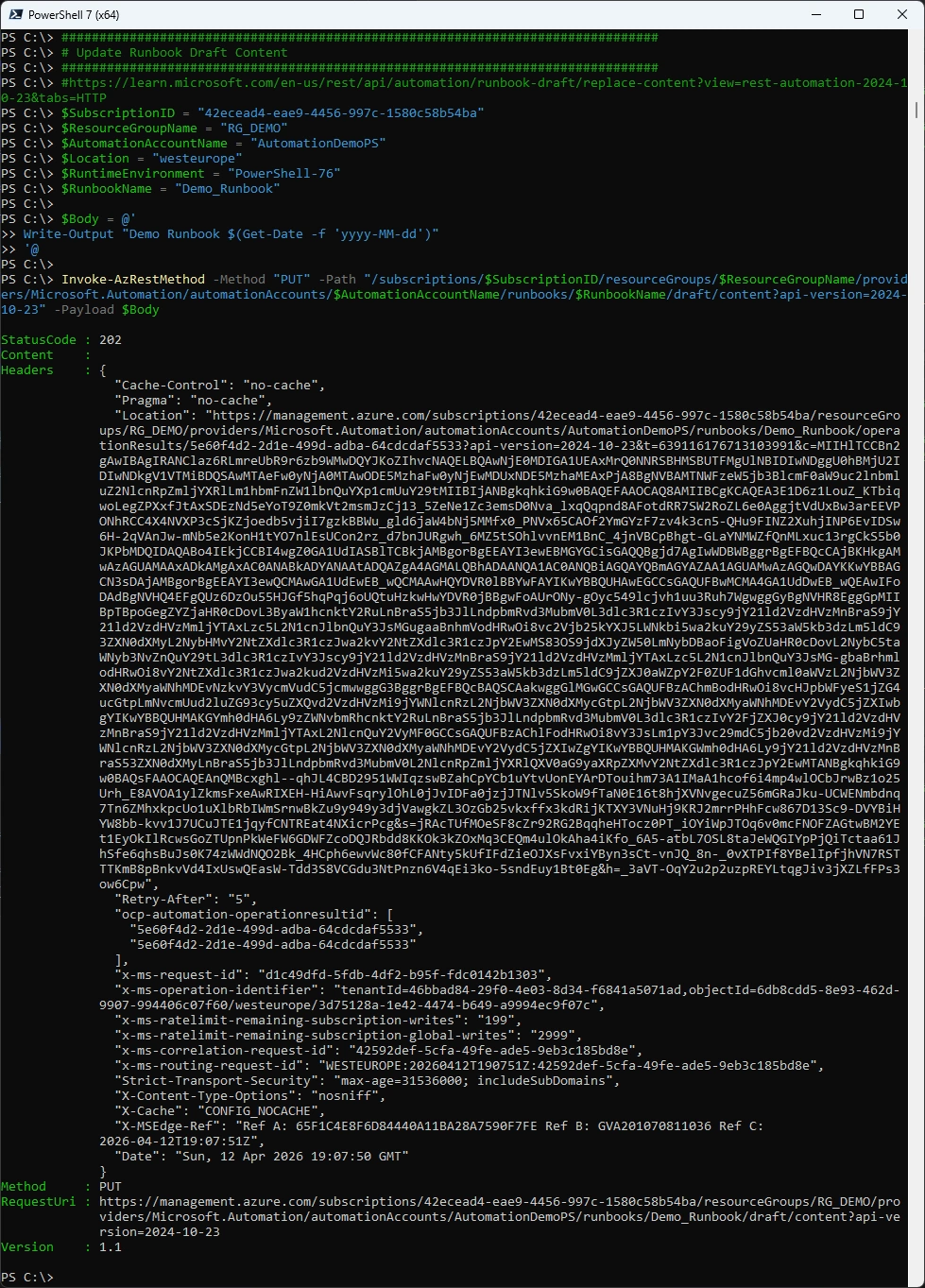Viewport: 925px width, 1288px height.
Task: Close the PowerShell 7 window
Action: 901,14
